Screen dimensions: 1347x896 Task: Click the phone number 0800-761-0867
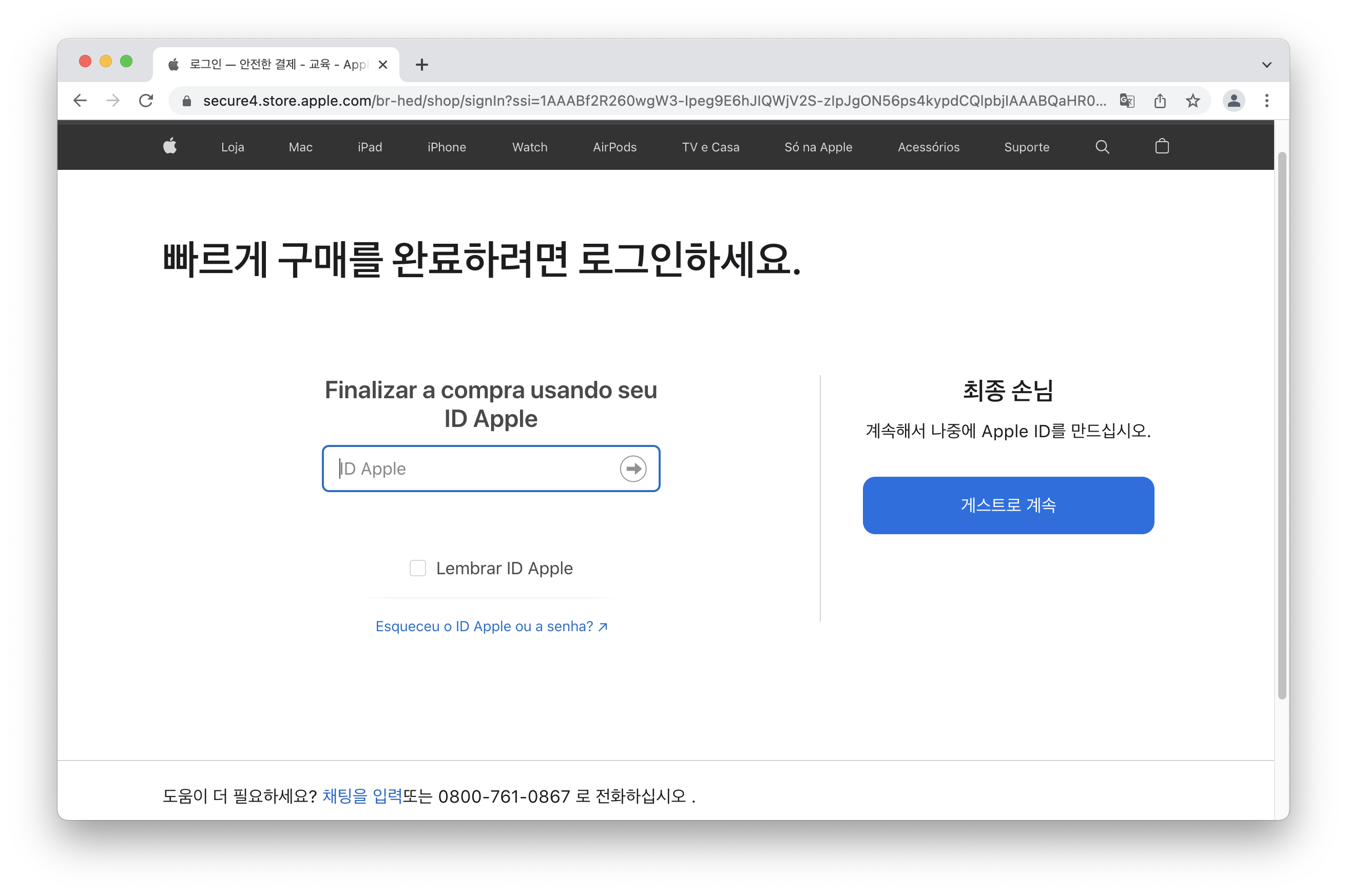tap(504, 796)
